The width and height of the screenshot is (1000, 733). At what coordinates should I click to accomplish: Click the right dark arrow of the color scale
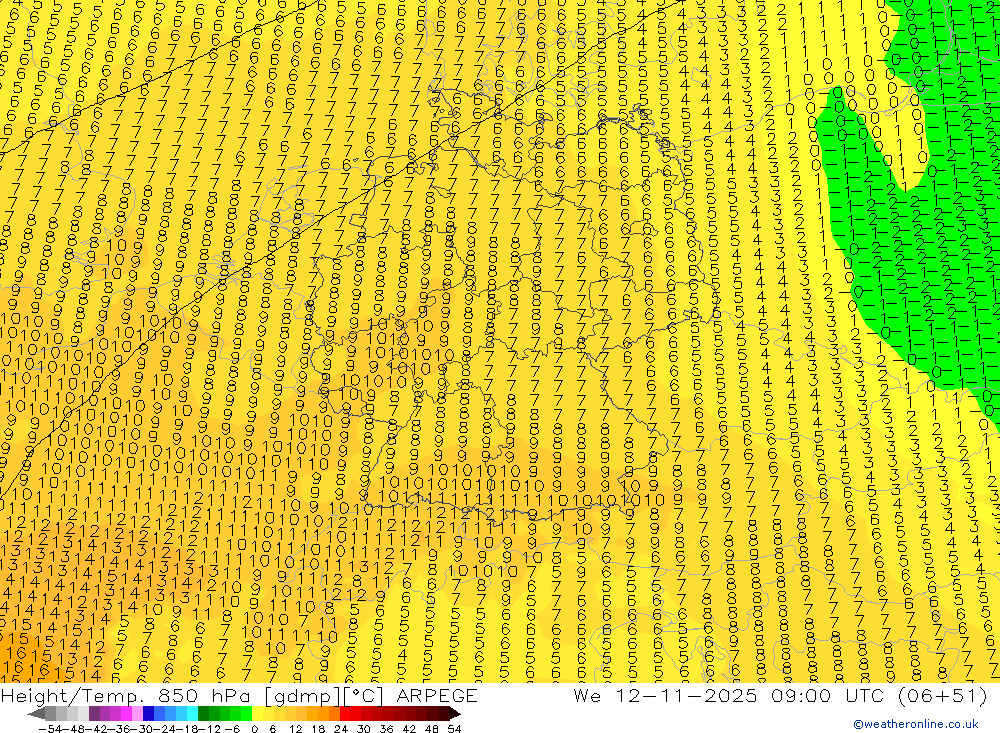point(455,714)
